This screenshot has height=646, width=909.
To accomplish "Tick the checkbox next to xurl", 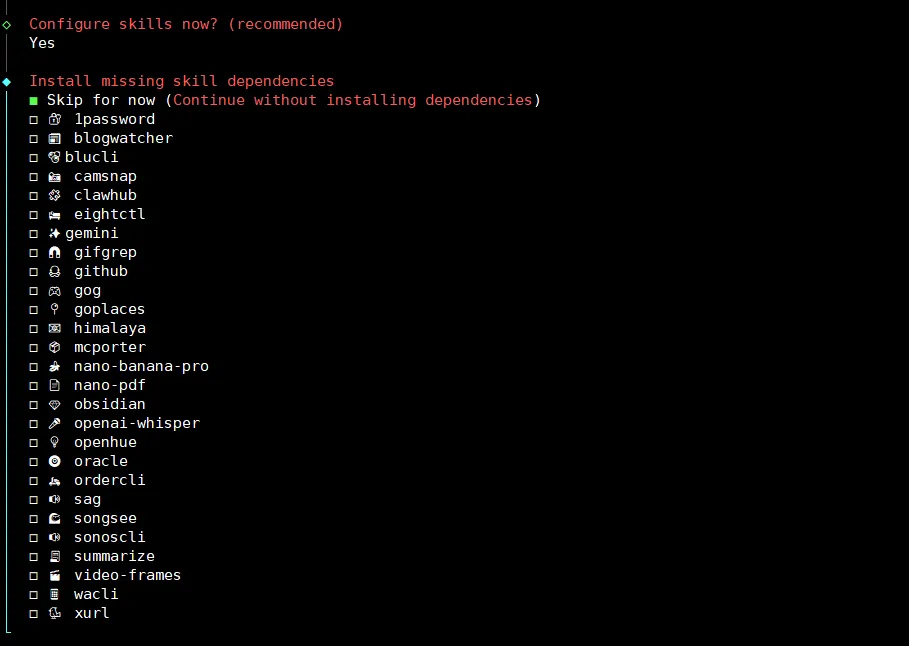I will (x=33, y=613).
